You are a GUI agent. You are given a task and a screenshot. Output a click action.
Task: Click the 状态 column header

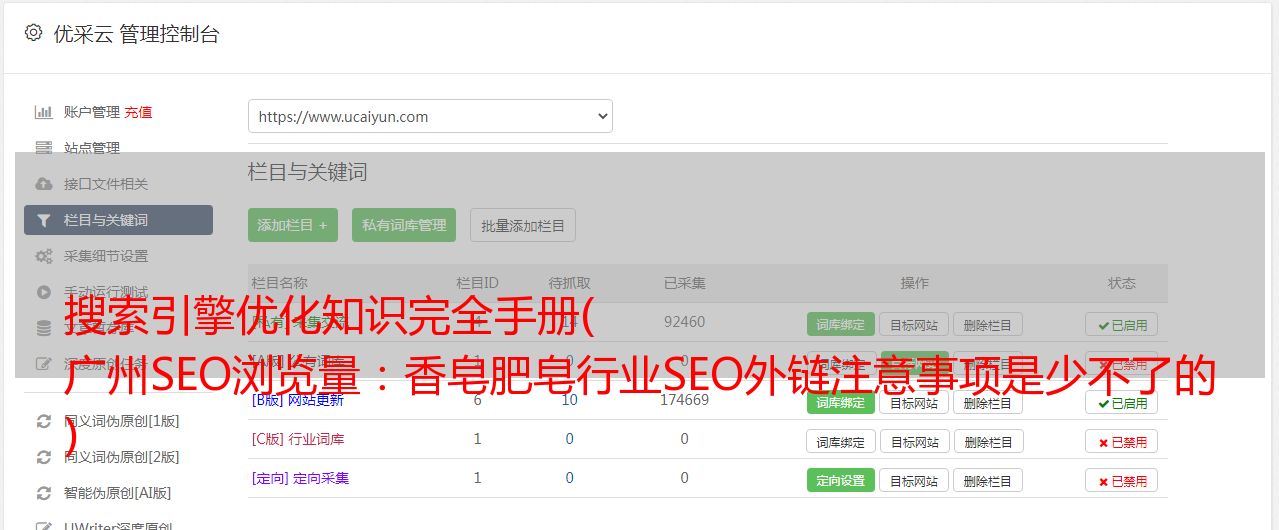[x=1122, y=283]
